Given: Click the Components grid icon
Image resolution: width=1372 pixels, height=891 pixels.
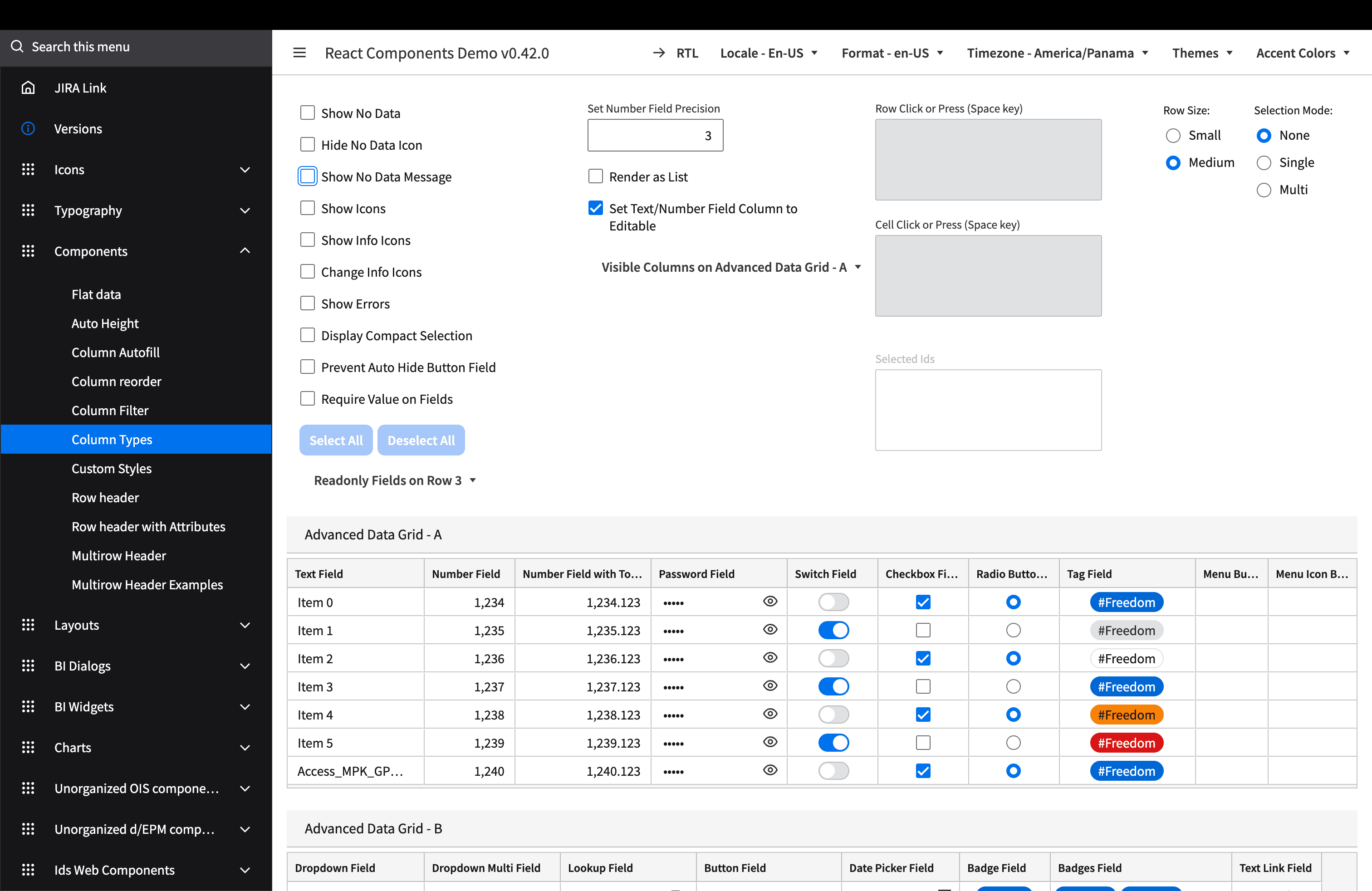Looking at the screenshot, I should point(28,251).
